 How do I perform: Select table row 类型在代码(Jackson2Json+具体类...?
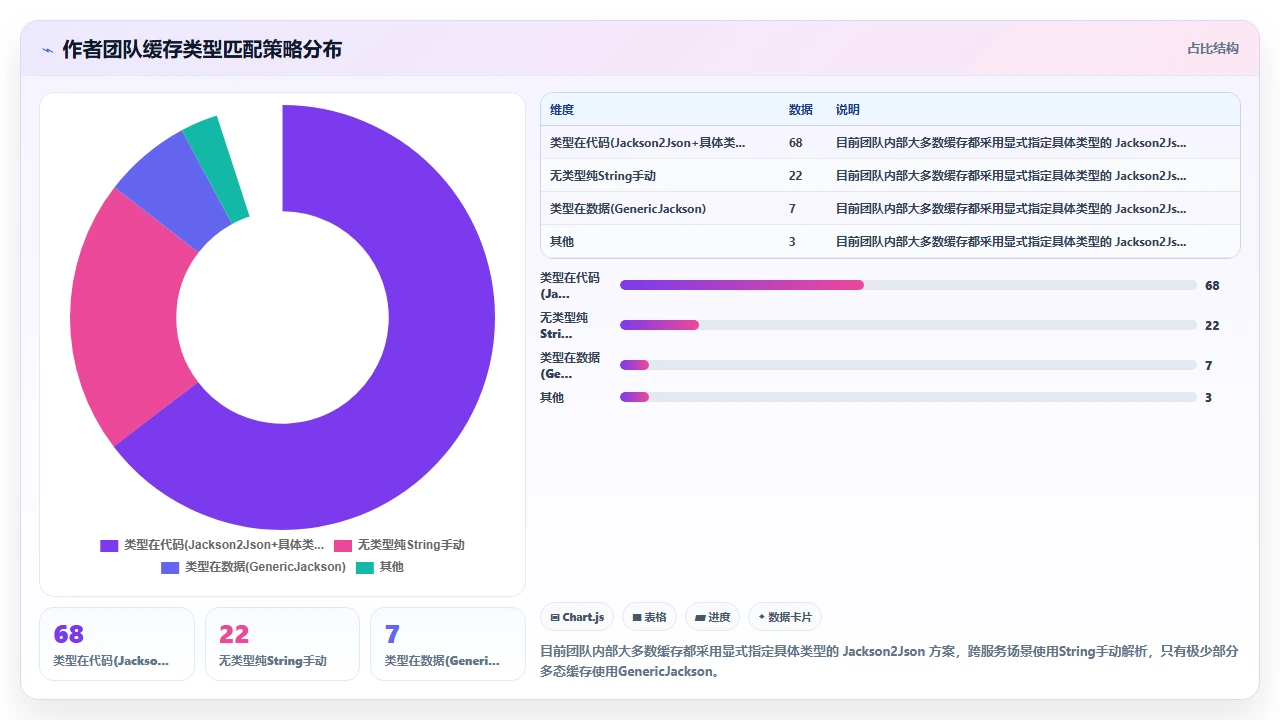[890, 143]
